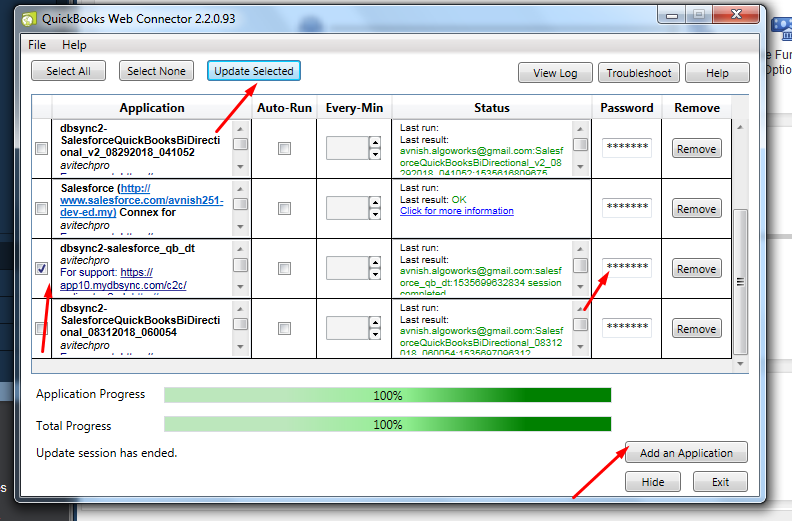792x521 pixels.
Task: Click the application list scroll-up arrow
Action: coord(740,127)
